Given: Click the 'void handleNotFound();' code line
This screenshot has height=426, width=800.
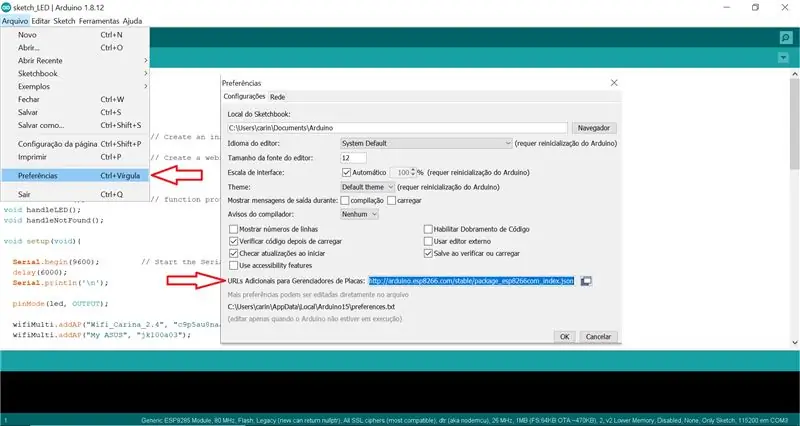Looking at the screenshot, I should pos(54,220).
